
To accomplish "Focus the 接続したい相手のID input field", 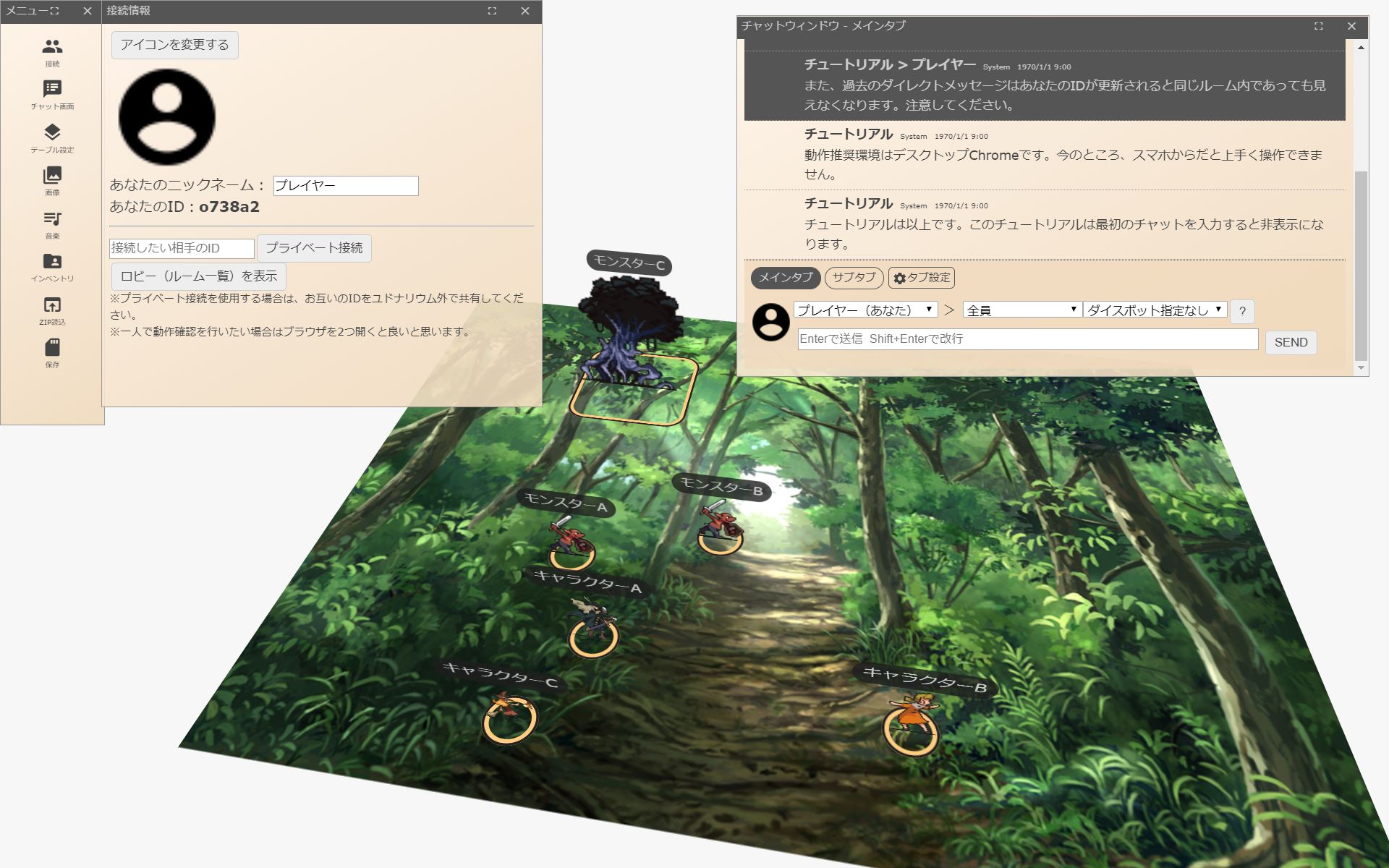I will pyautogui.click(x=182, y=248).
